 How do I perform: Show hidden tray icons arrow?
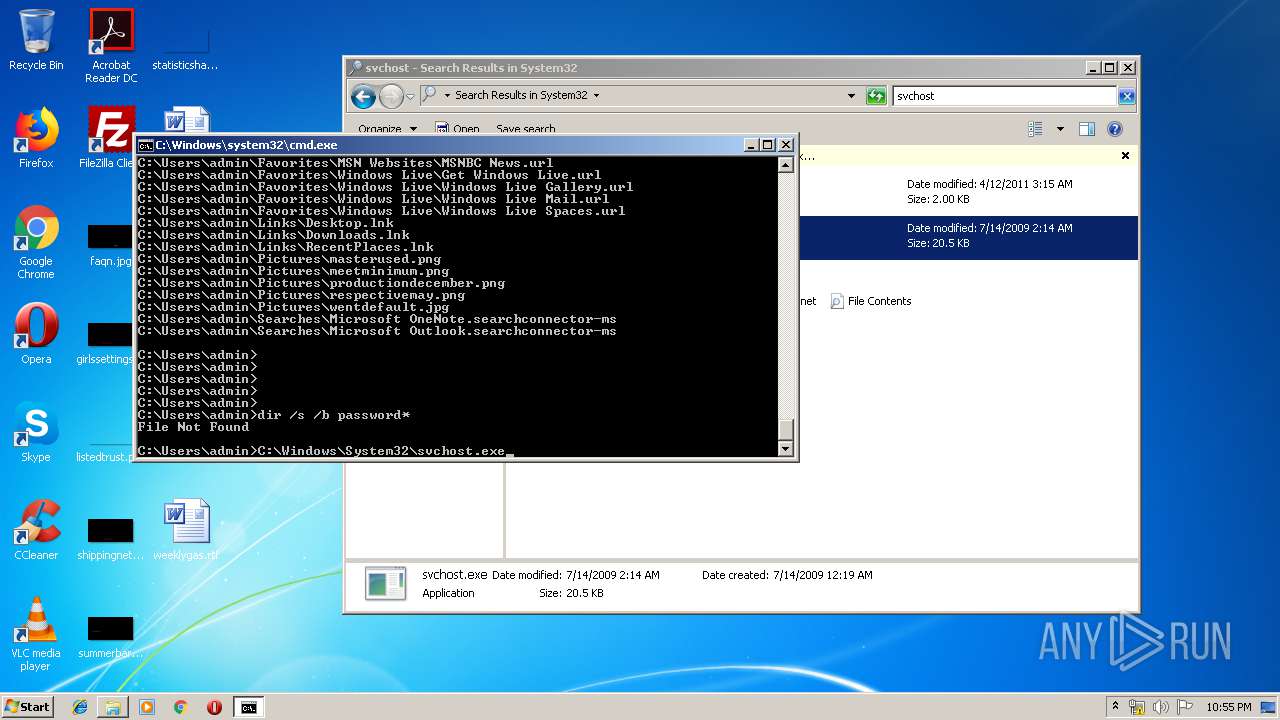(x=1116, y=707)
